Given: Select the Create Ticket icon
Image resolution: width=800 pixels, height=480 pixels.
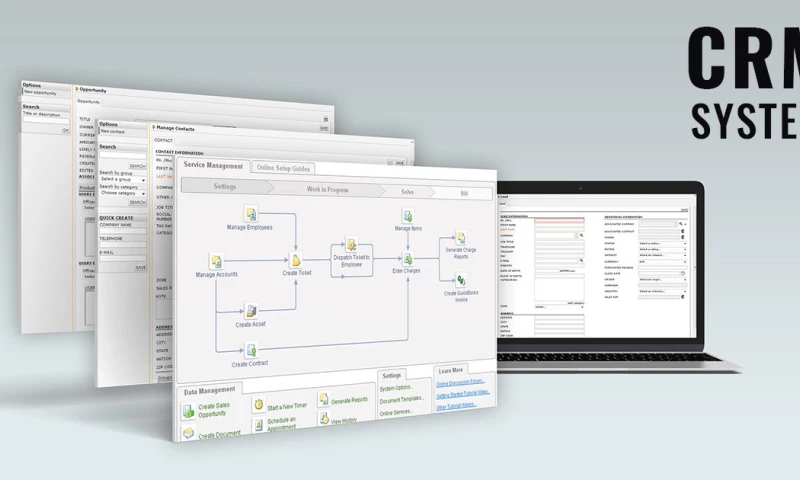Looking at the screenshot, I should point(296,260).
